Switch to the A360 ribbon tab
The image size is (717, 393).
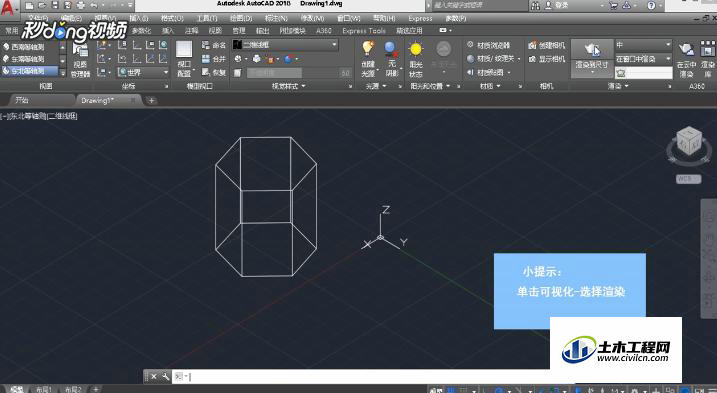(324, 31)
